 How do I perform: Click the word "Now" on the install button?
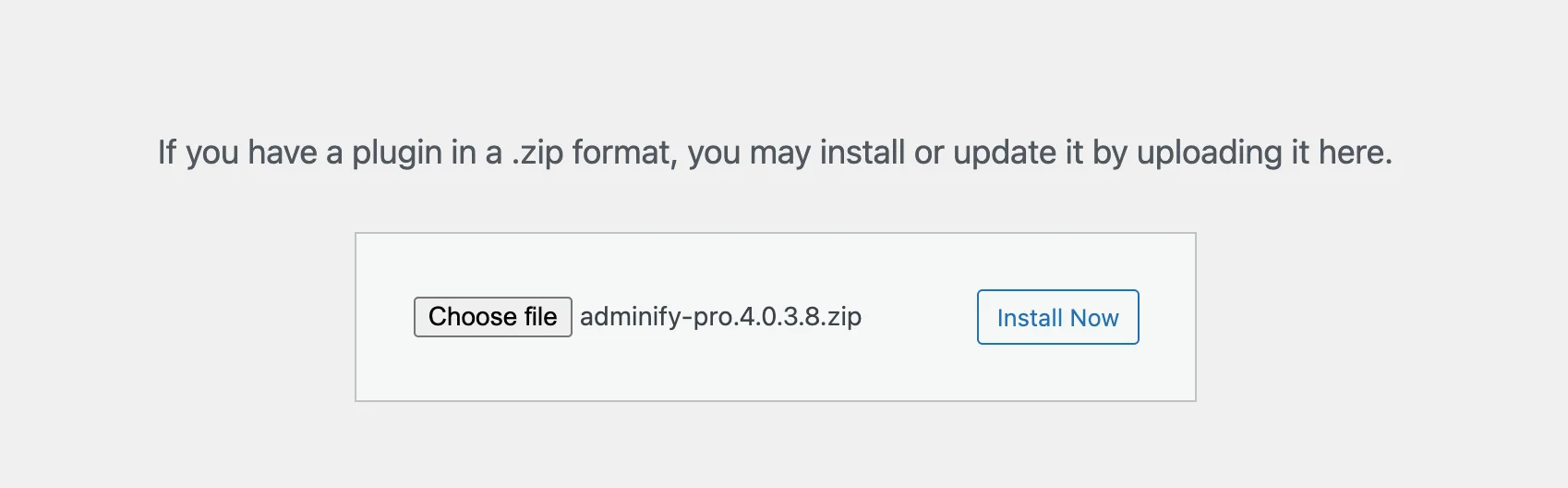(1094, 318)
